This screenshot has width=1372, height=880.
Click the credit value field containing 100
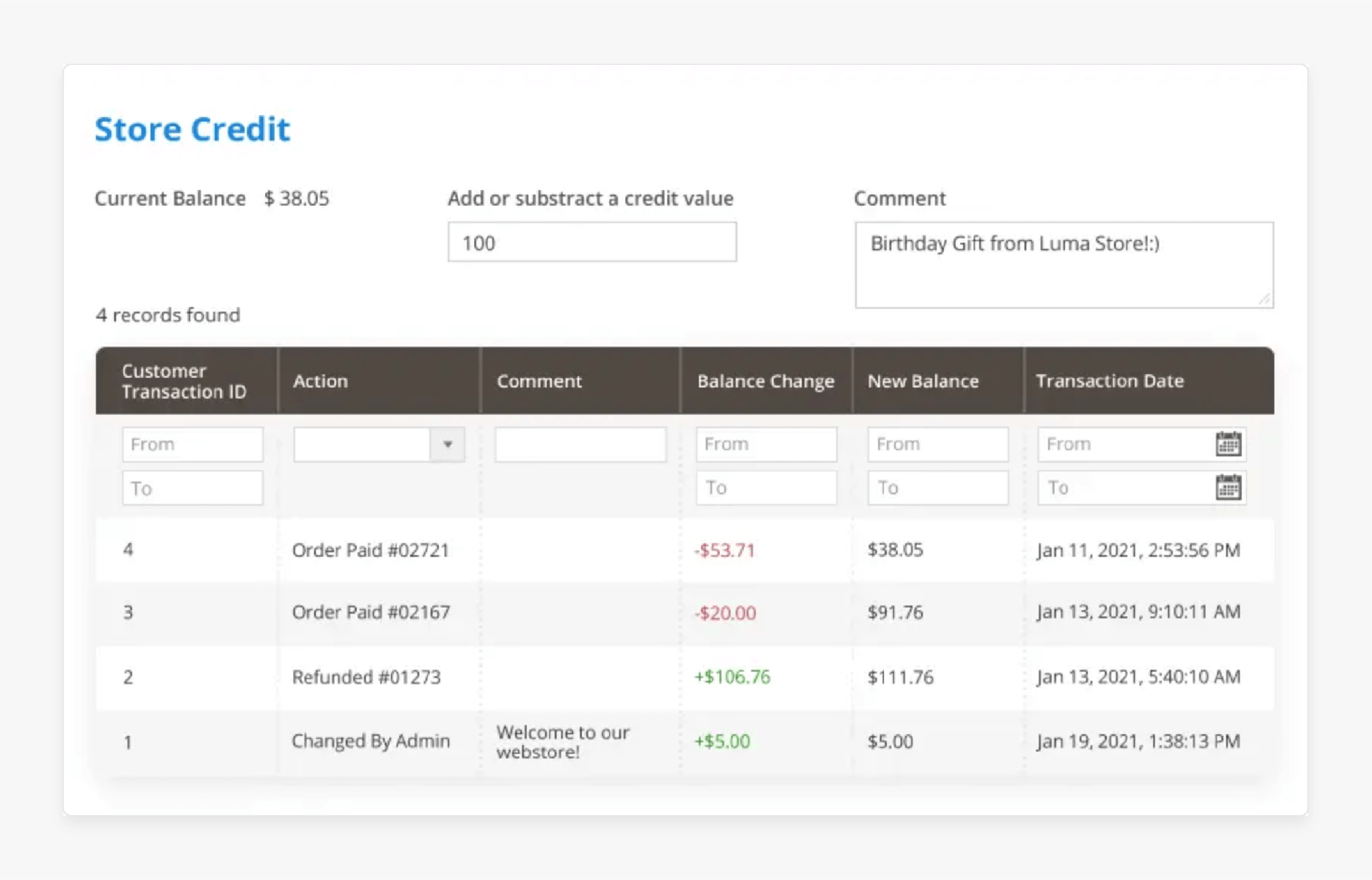point(592,242)
